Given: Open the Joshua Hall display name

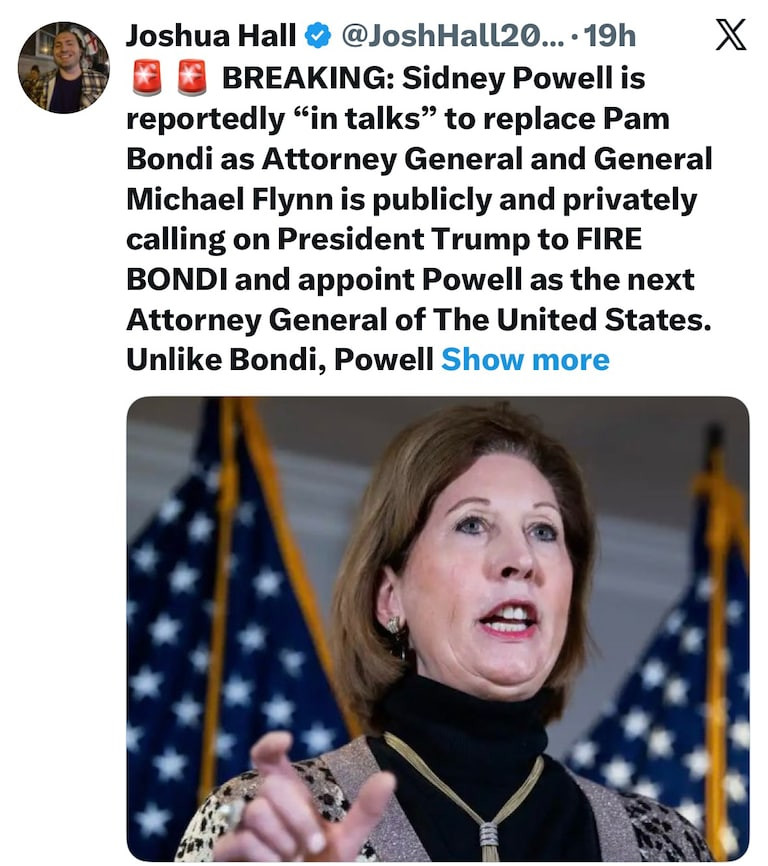Looking at the screenshot, I should [x=211, y=37].
